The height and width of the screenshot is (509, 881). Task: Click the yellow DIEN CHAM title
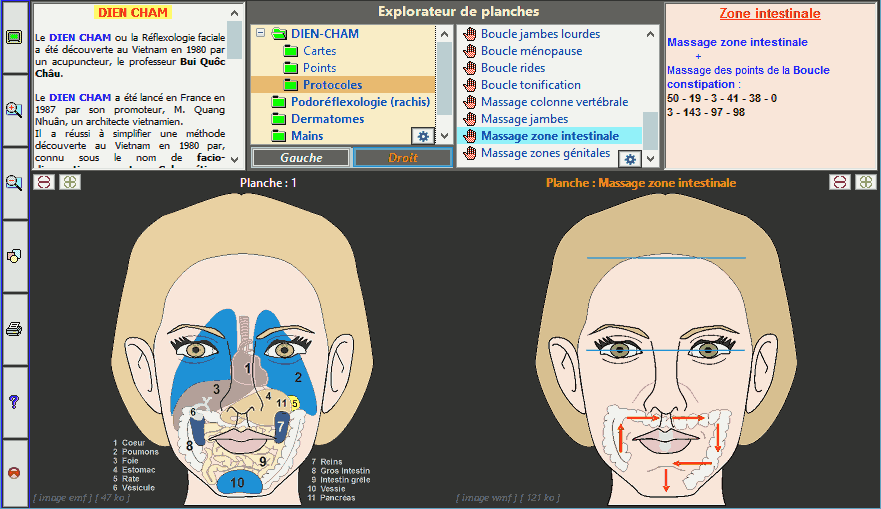pos(133,12)
